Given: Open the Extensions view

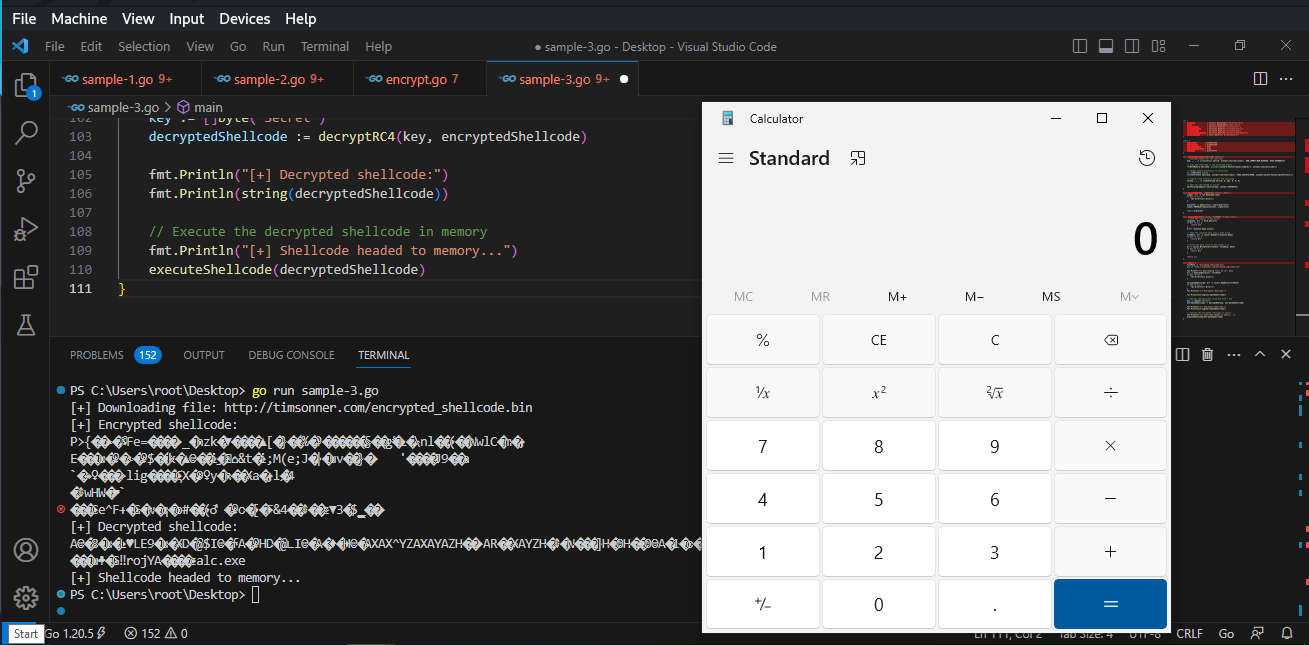Looking at the screenshot, I should coord(26,277).
